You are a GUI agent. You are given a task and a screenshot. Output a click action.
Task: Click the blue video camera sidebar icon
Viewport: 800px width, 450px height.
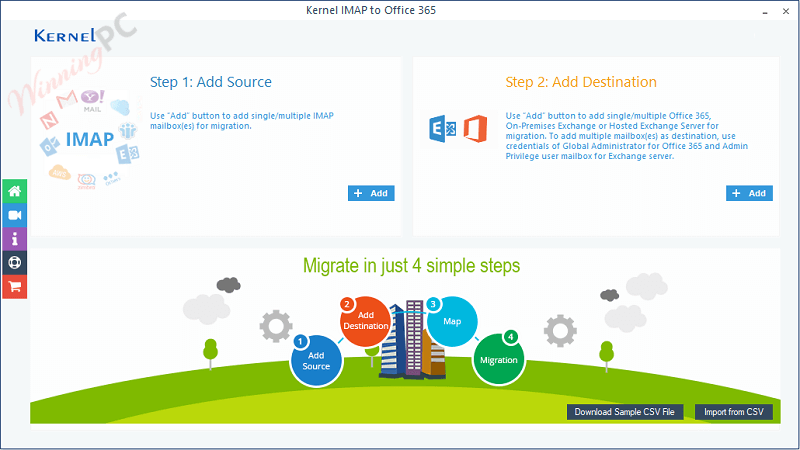click(x=14, y=215)
